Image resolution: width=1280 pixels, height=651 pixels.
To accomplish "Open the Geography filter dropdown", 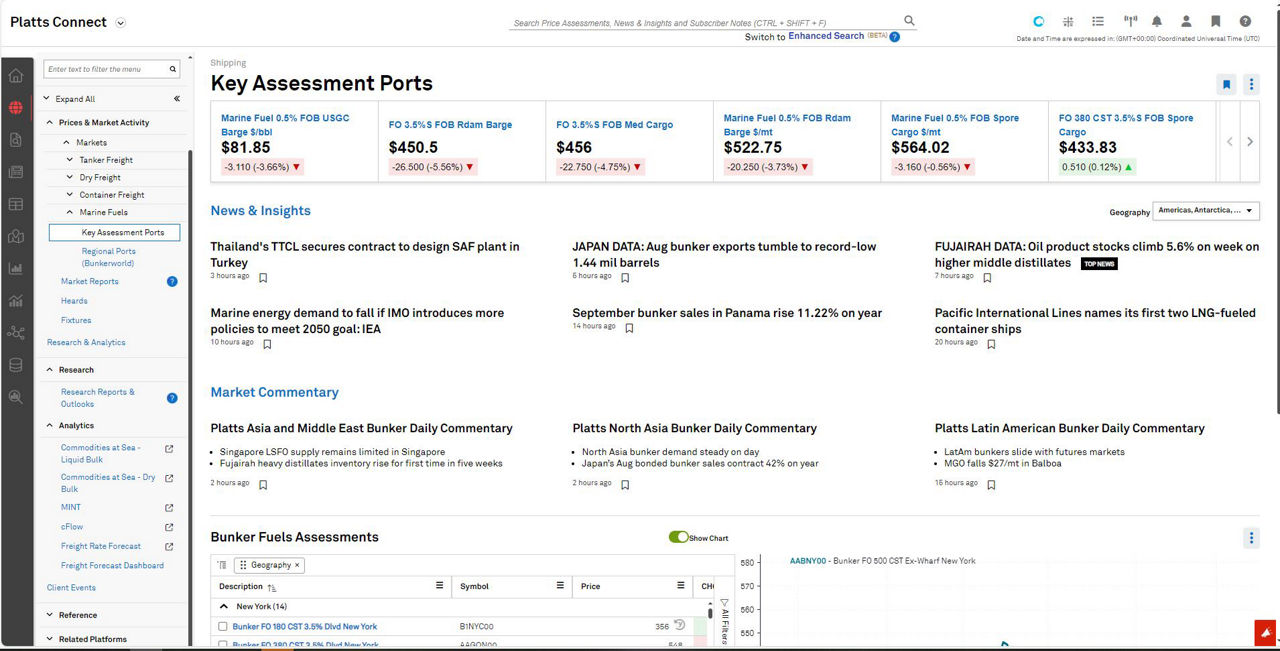I will 1205,211.
